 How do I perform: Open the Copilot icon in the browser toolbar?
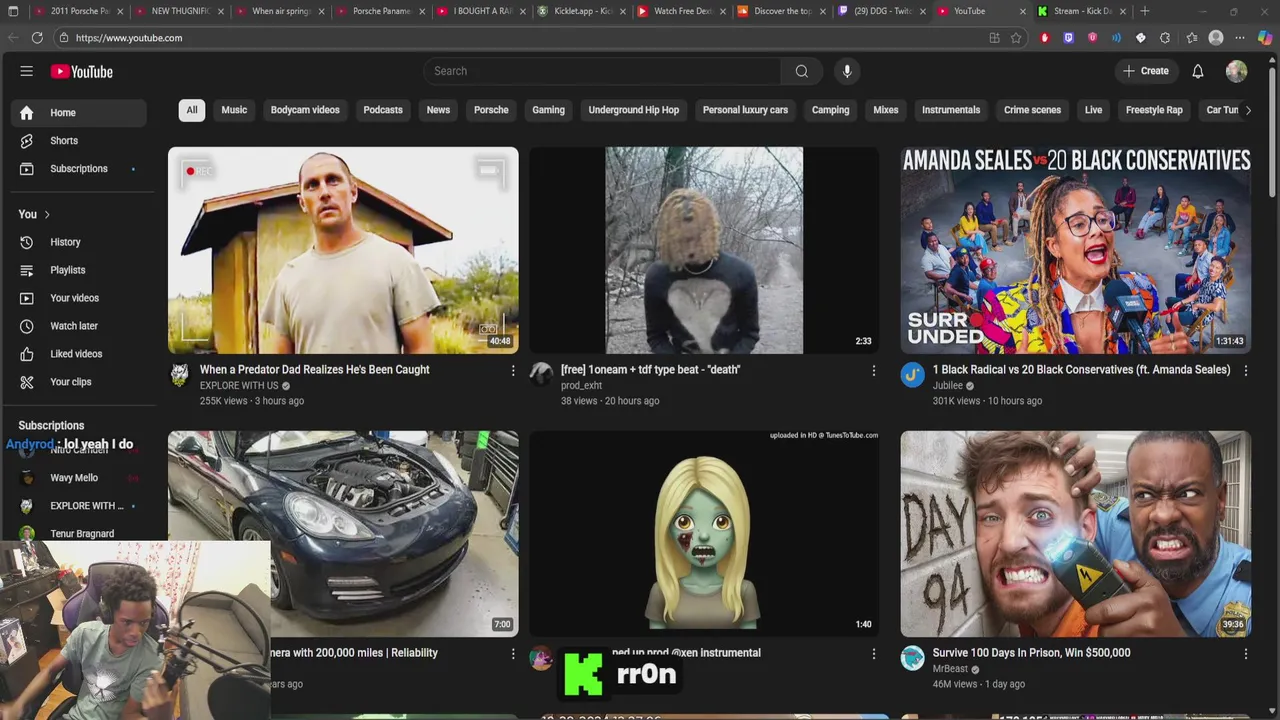1264,37
